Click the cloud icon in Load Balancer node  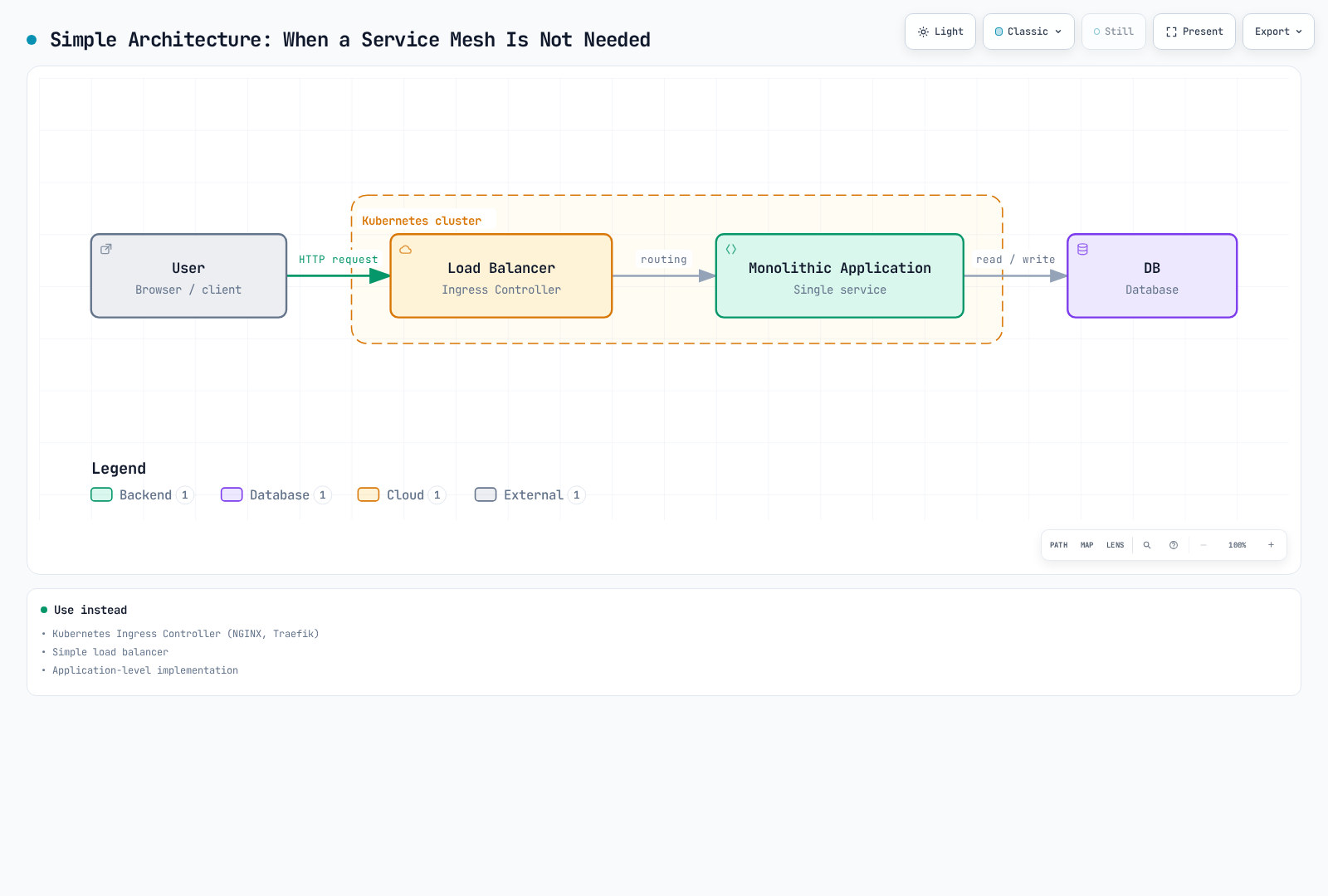(406, 249)
